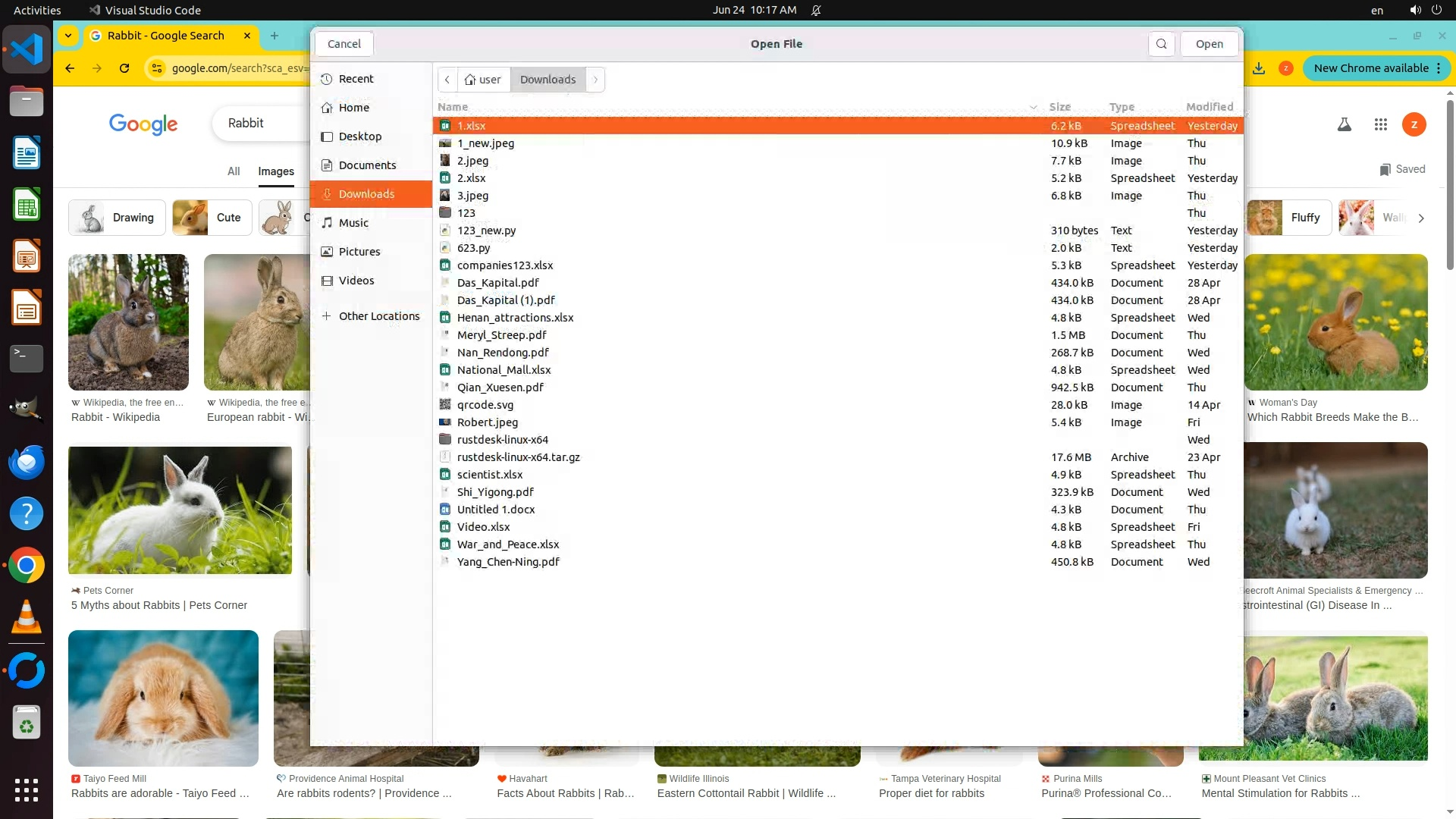This screenshot has width=1456, height=819.
Task: Click the Recent clock icon in sidebar
Action: point(327,79)
